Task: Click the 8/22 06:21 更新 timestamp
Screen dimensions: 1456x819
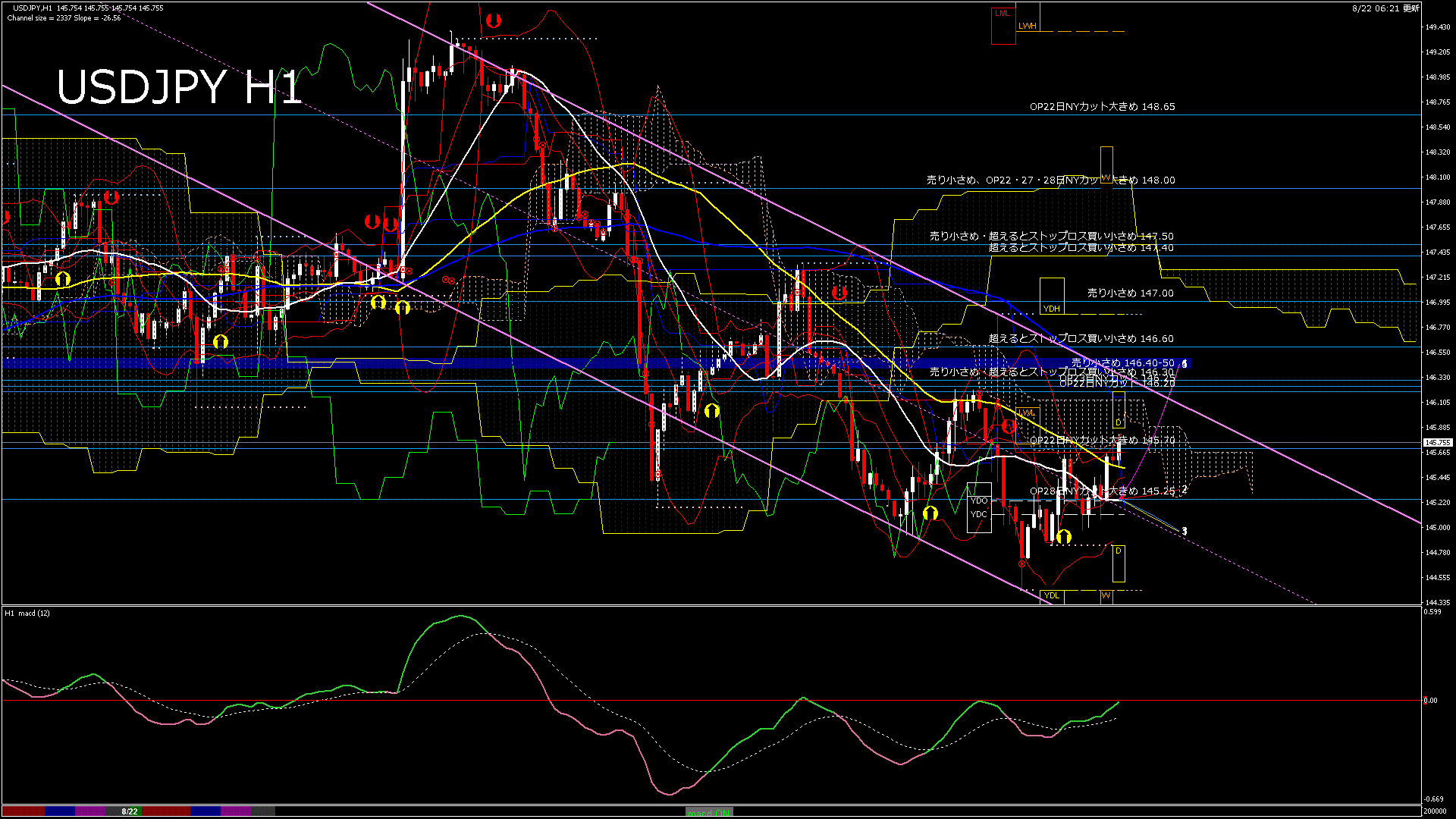Action: point(1385,8)
